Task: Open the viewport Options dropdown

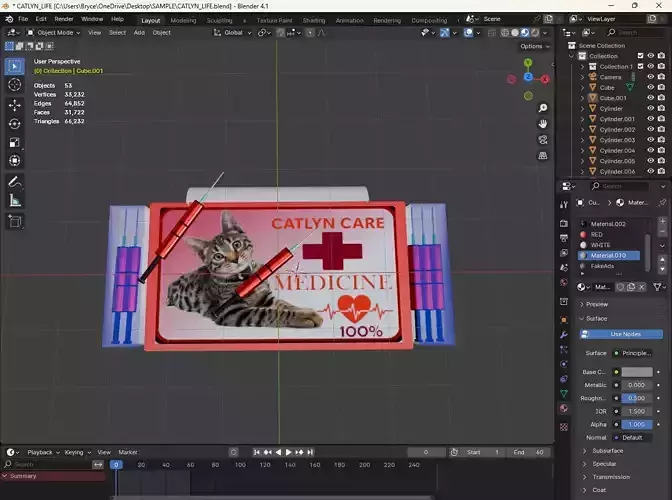Action: point(535,46)
